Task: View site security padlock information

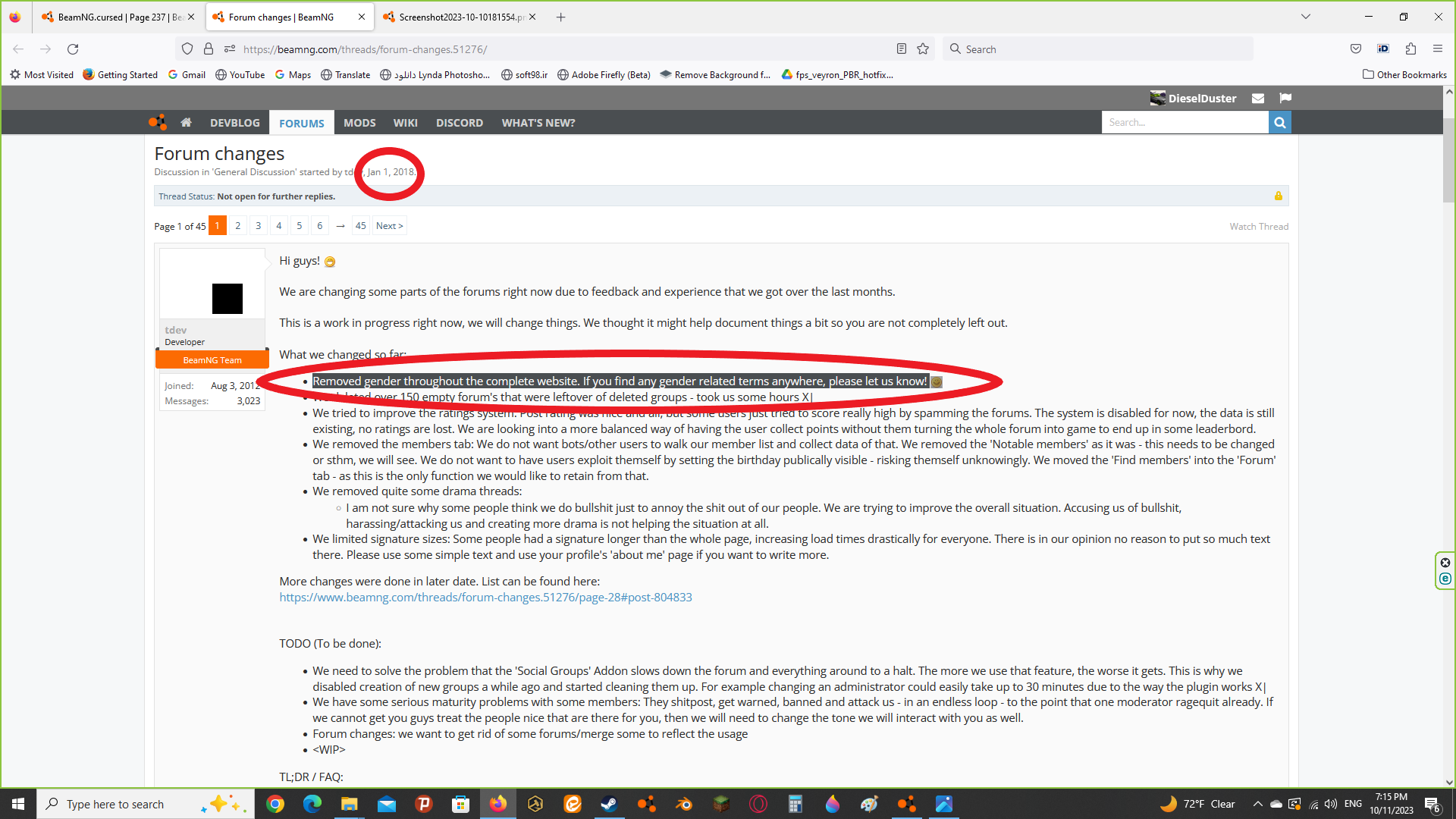Action: 209,49
